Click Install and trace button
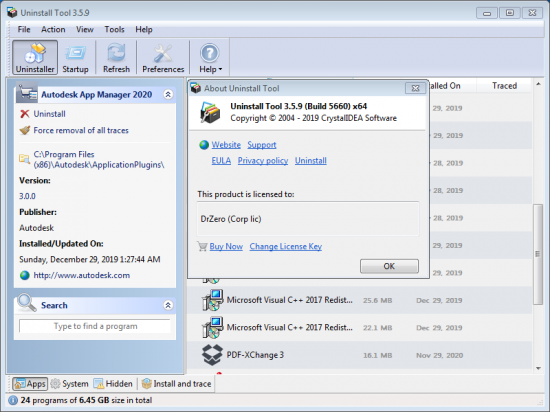 [176, 384]
